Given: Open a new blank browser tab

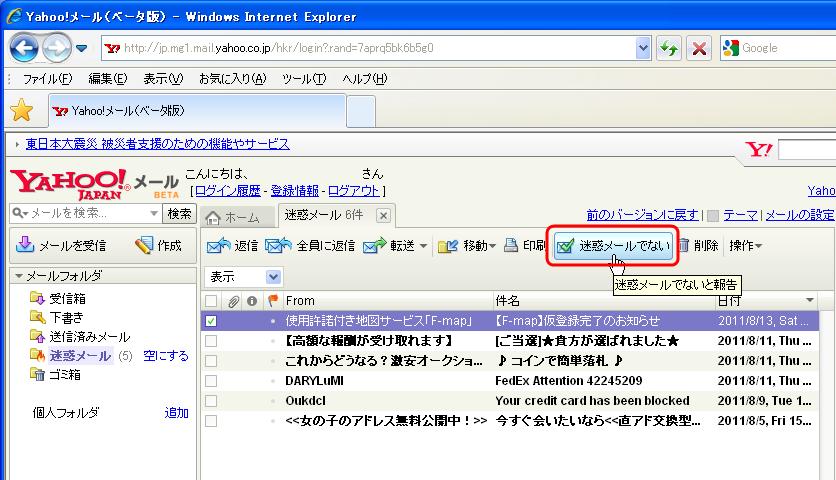Looking at the screenshot, I should (x=361, y=111).
